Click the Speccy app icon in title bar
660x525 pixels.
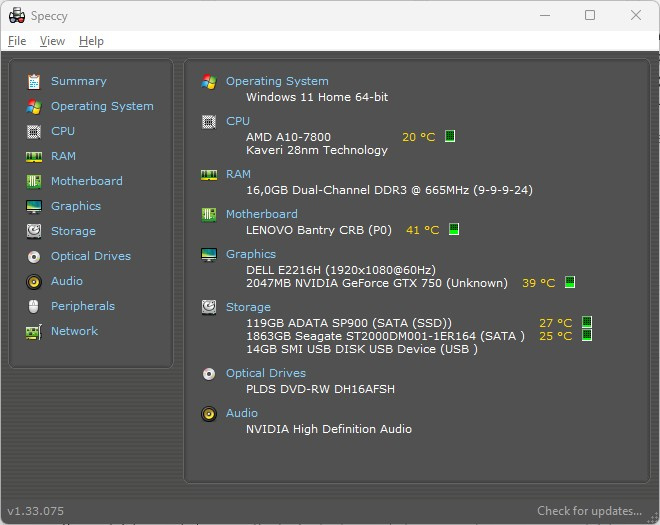(17, 16)
